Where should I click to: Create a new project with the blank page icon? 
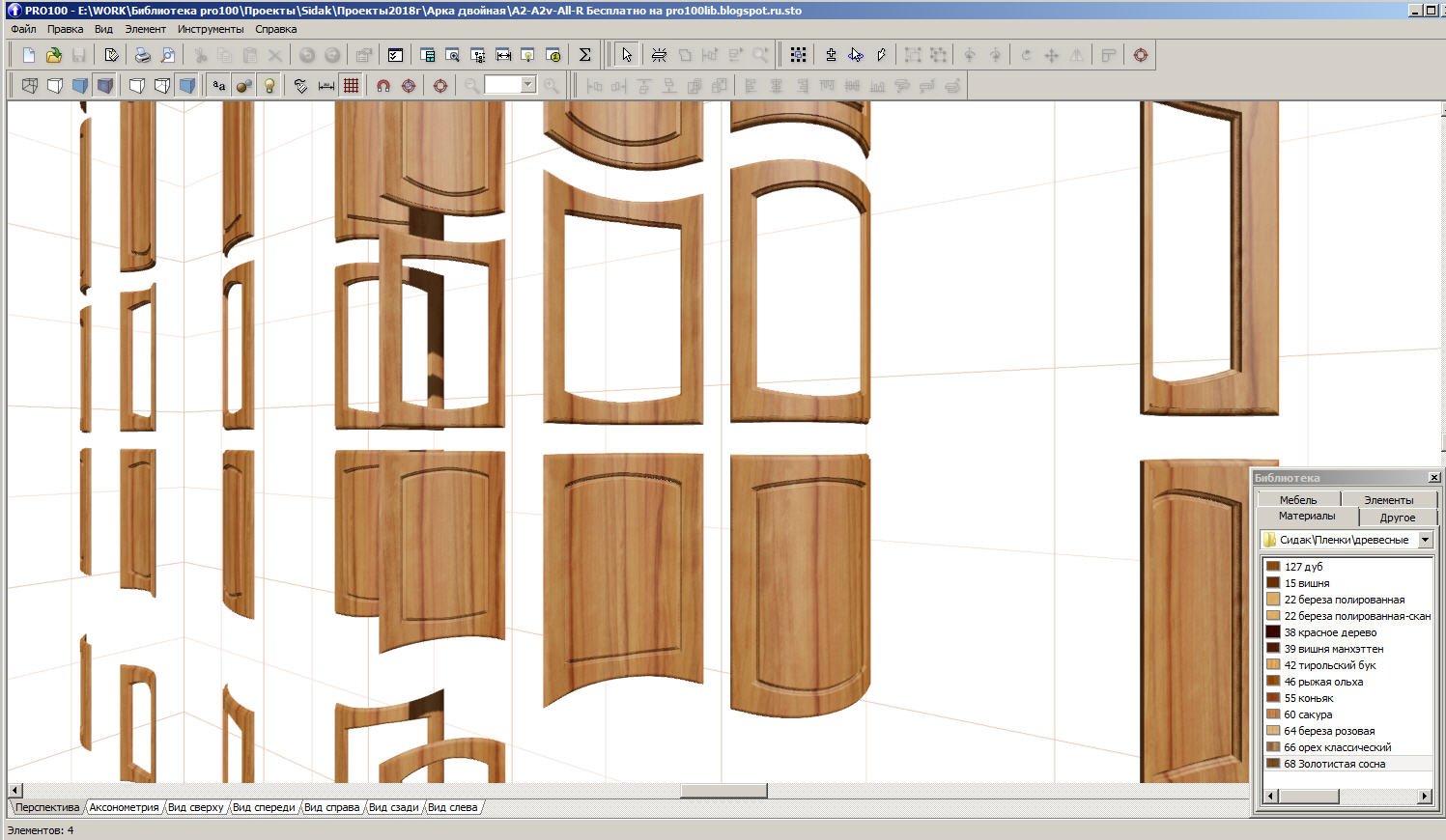[x=29, y=55]
